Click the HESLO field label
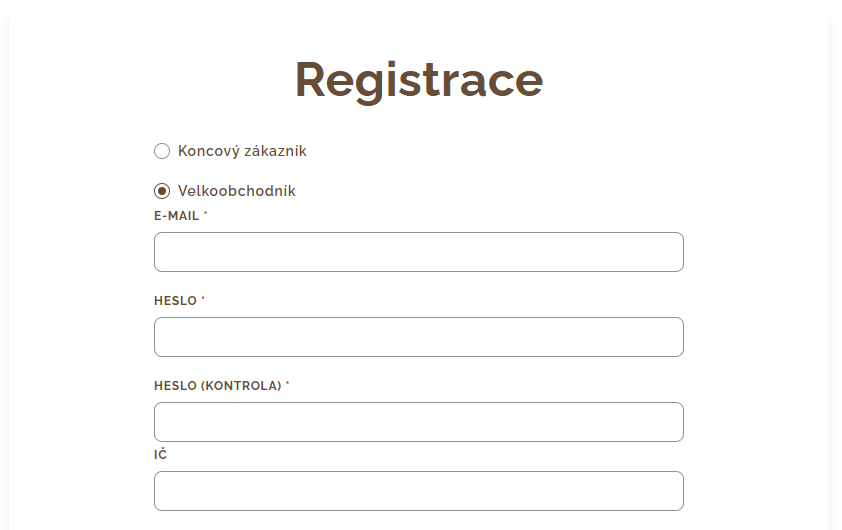This screenshot has width=842, height=530. [x=175, y=301]
